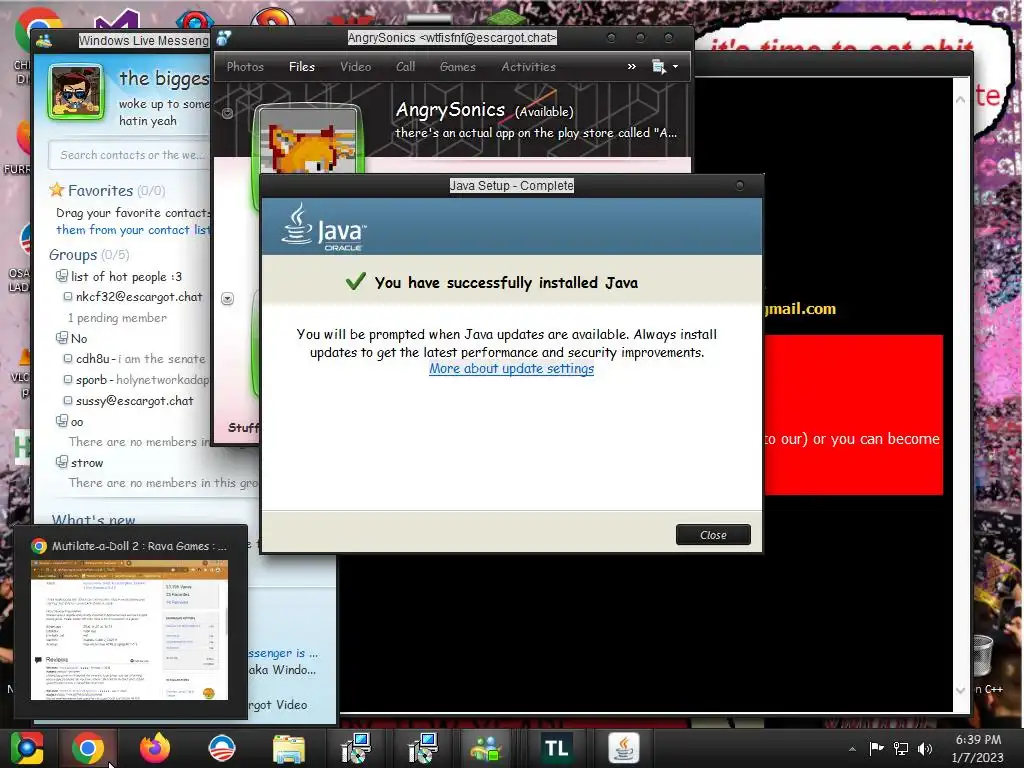Click the scroll down arrow in black window
This screenshot has height=768, width=1024.
[x=960, y=690]
